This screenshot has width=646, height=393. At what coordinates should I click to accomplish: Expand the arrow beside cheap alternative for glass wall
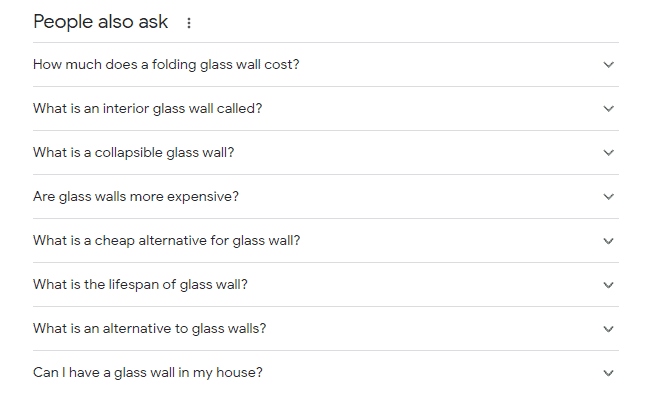point(609,241)
